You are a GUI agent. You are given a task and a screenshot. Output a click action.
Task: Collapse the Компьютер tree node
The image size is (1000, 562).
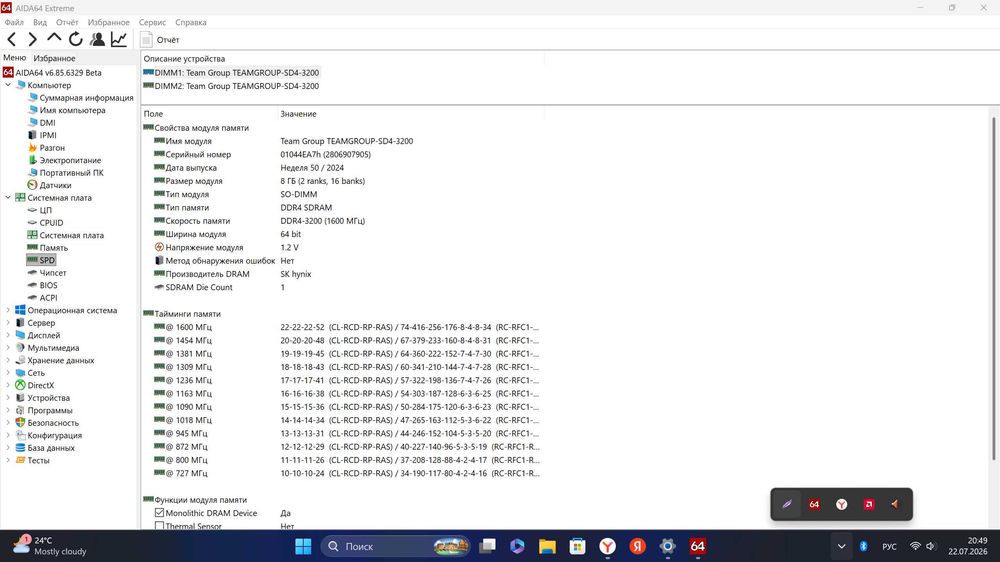8,85
